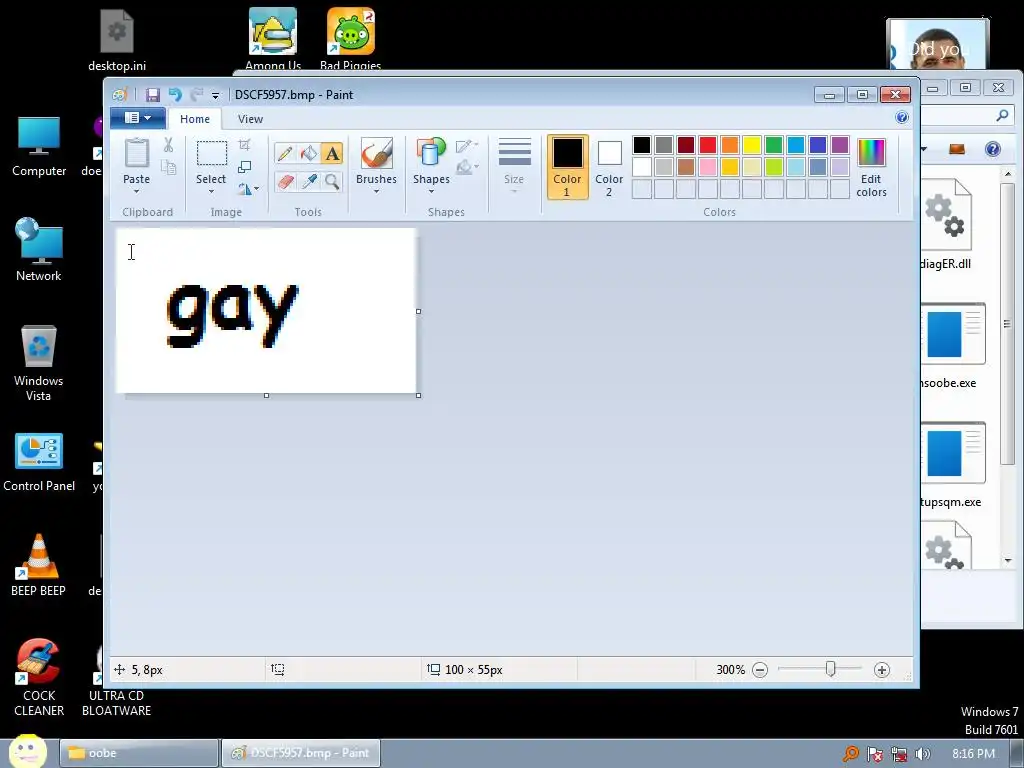This screenshot has height=768, width=1024.
Task: Open the shape Fill dropdown
Action: tap(468, 168)
